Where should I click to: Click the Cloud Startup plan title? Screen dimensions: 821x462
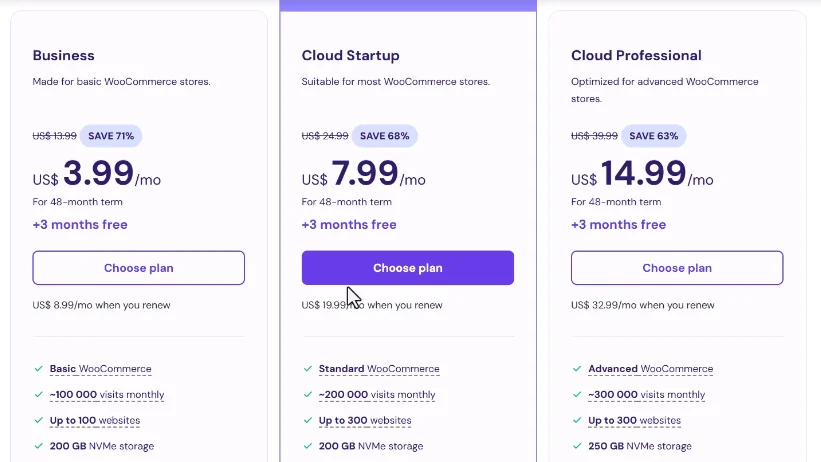click(x=350, y=56)
